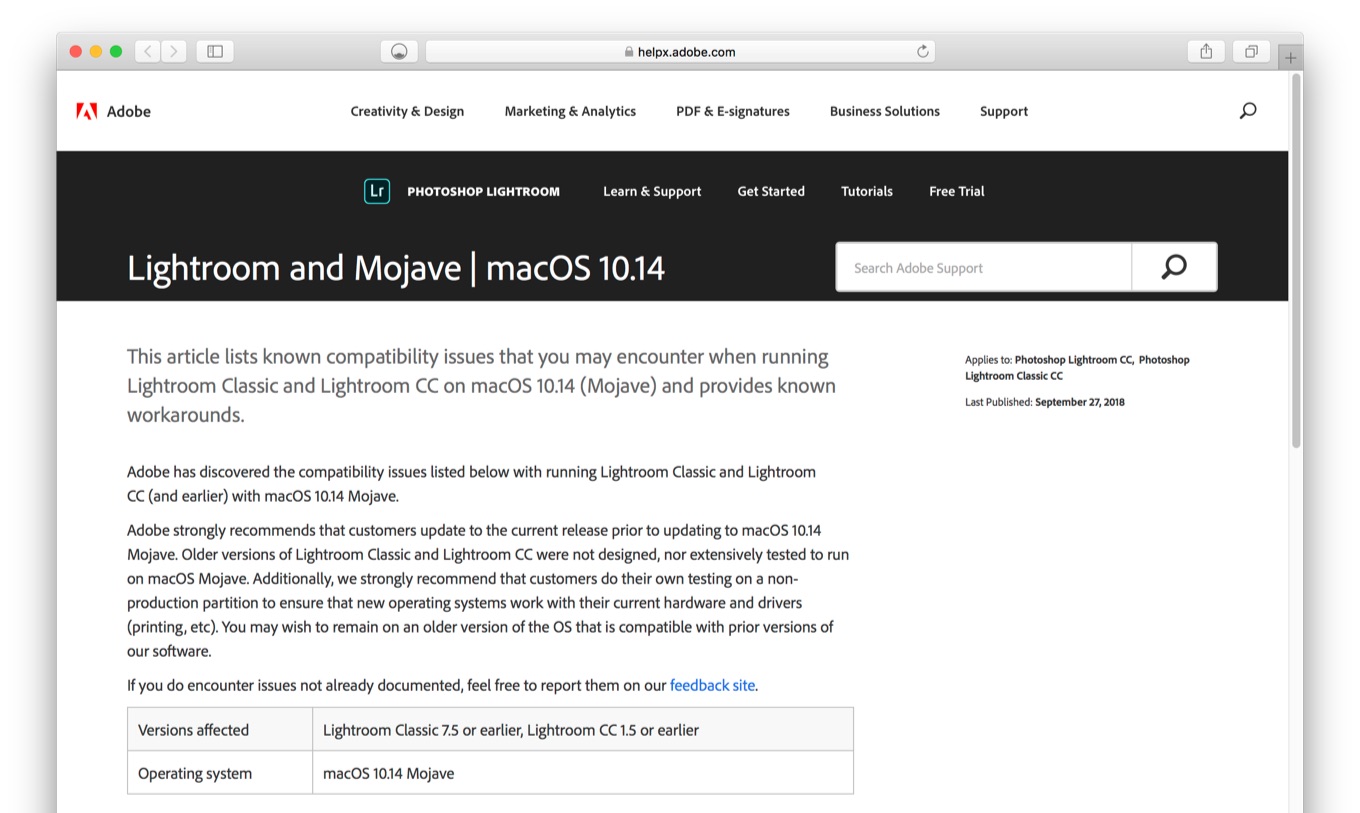Click the Free Trial link

pos(957,191)
